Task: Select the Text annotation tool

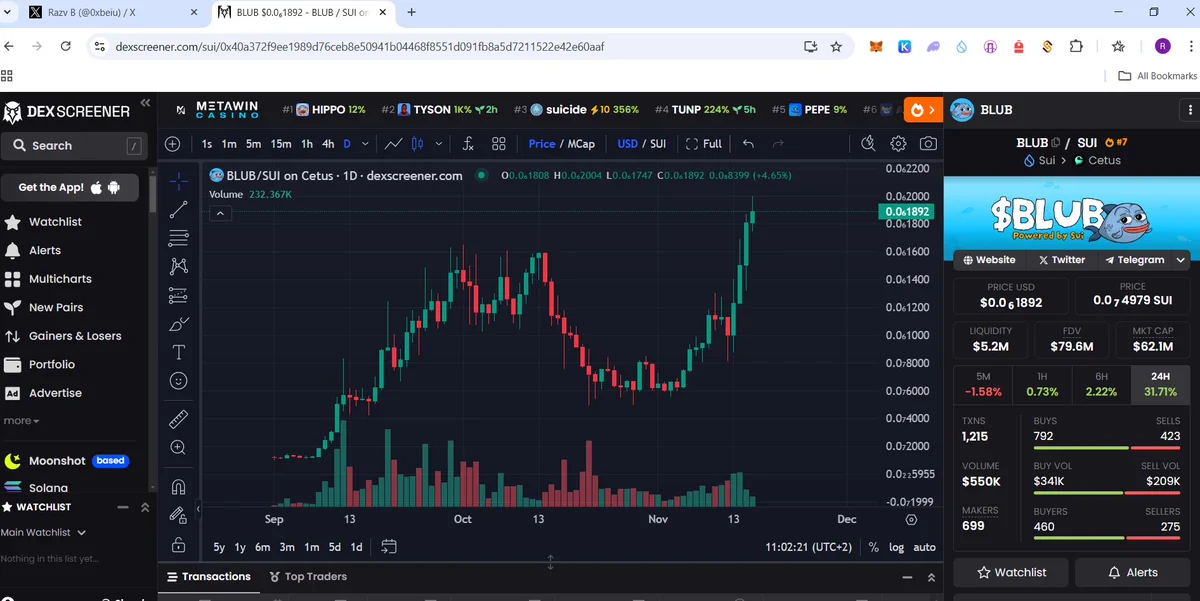Action: pyautogui.click(x=179, y=352)
